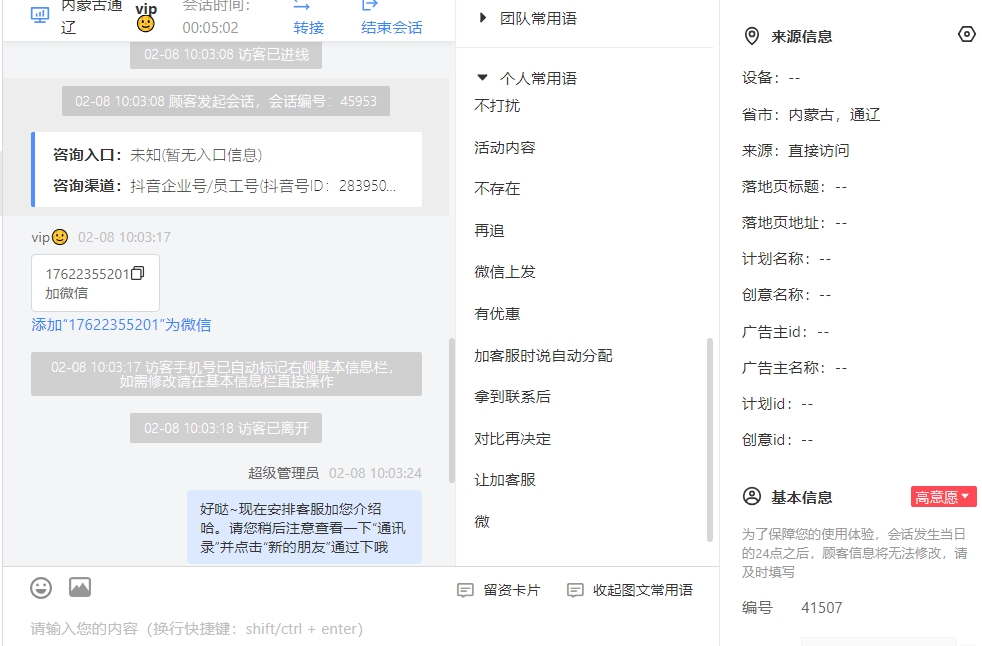
Task: Copy phone number 17622355201 via copy icon
Action: (x=138, y=273)
